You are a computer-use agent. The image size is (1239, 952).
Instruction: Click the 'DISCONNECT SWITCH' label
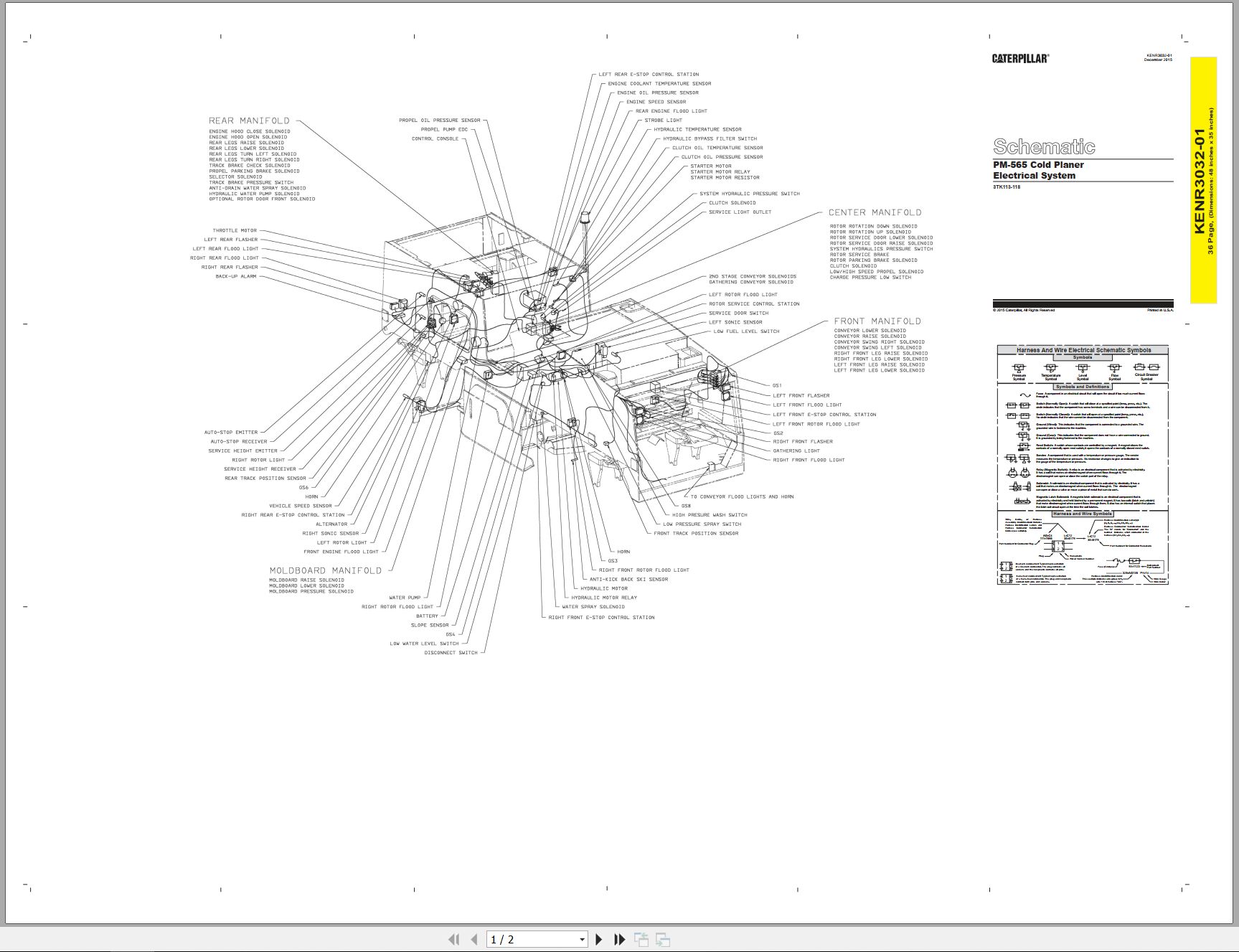pyautogui.click(x=451, y=653)
